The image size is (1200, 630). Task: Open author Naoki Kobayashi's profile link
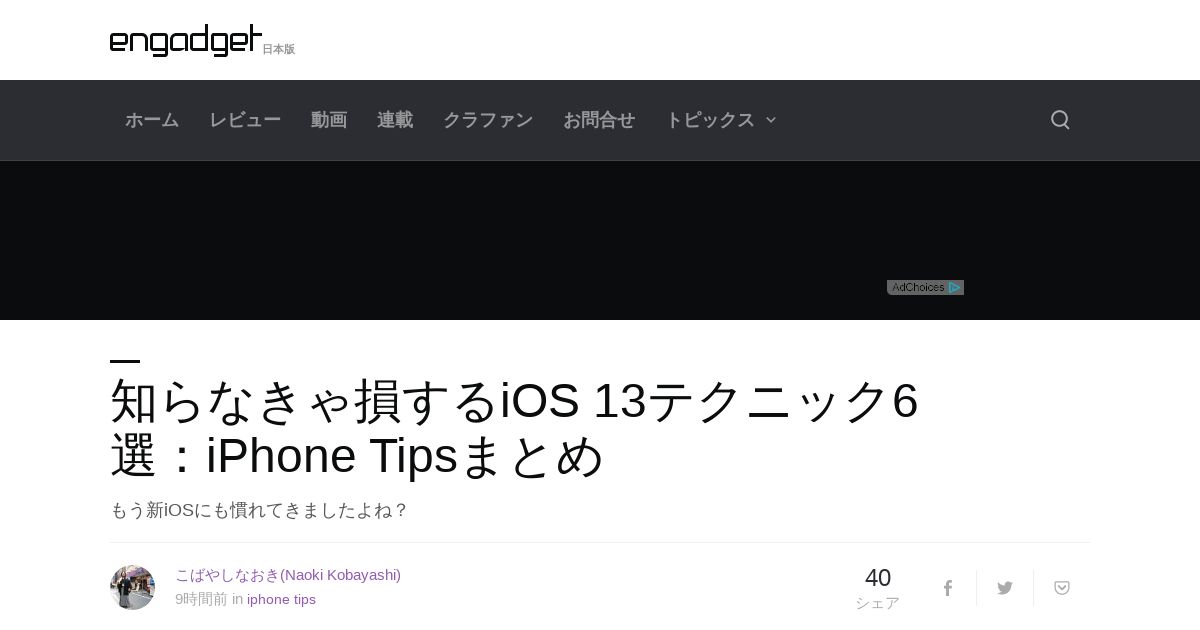tap(288, 575)
